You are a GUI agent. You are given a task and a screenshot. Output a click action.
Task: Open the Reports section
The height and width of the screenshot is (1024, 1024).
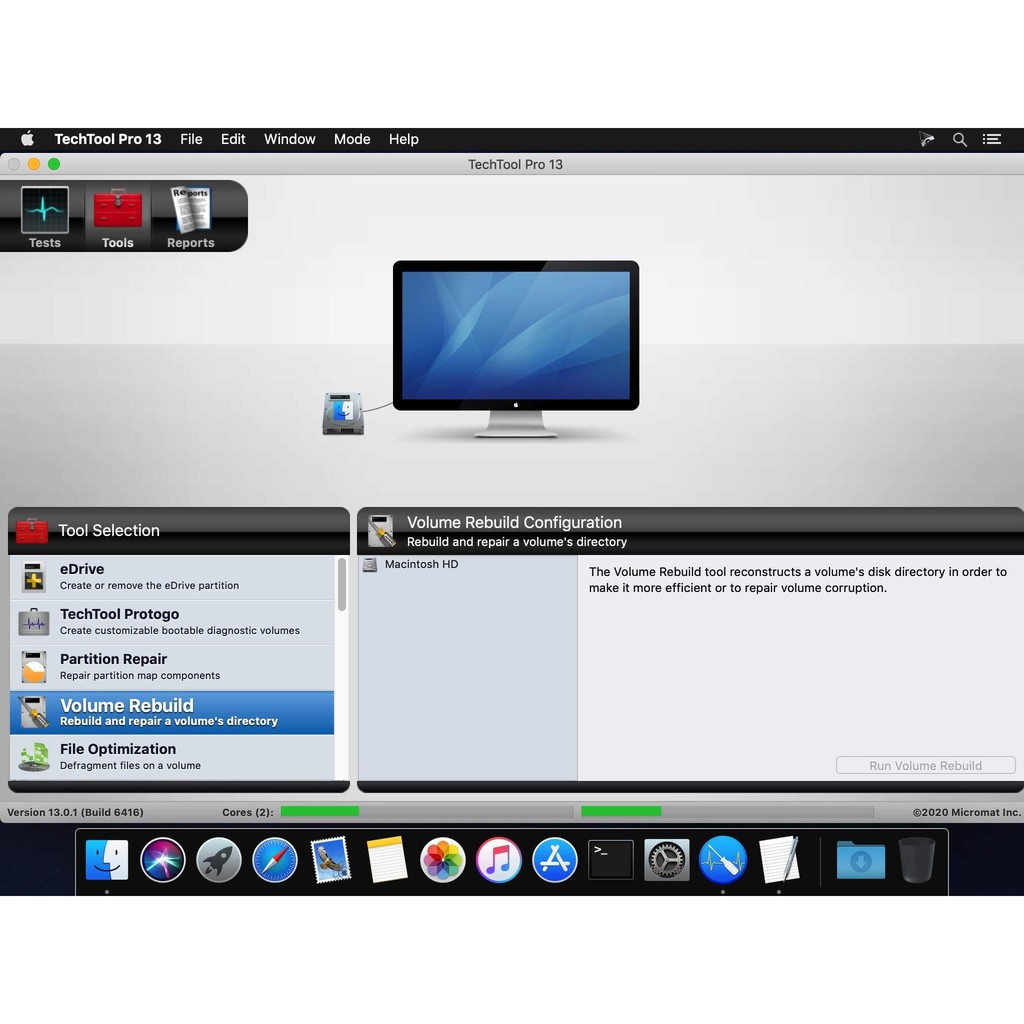pos(190,217)
